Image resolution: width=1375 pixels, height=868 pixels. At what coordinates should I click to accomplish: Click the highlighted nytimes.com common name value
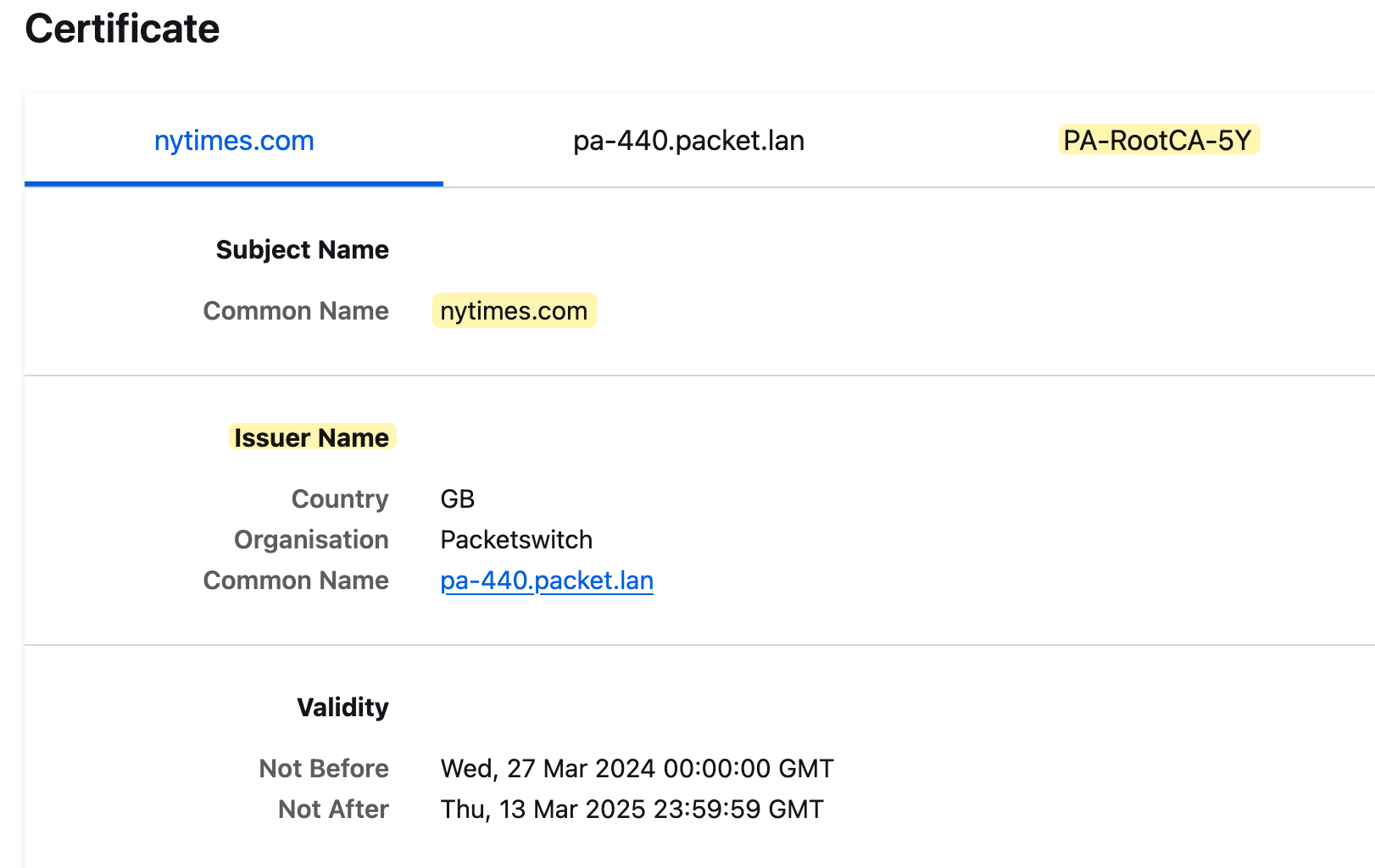513,310
